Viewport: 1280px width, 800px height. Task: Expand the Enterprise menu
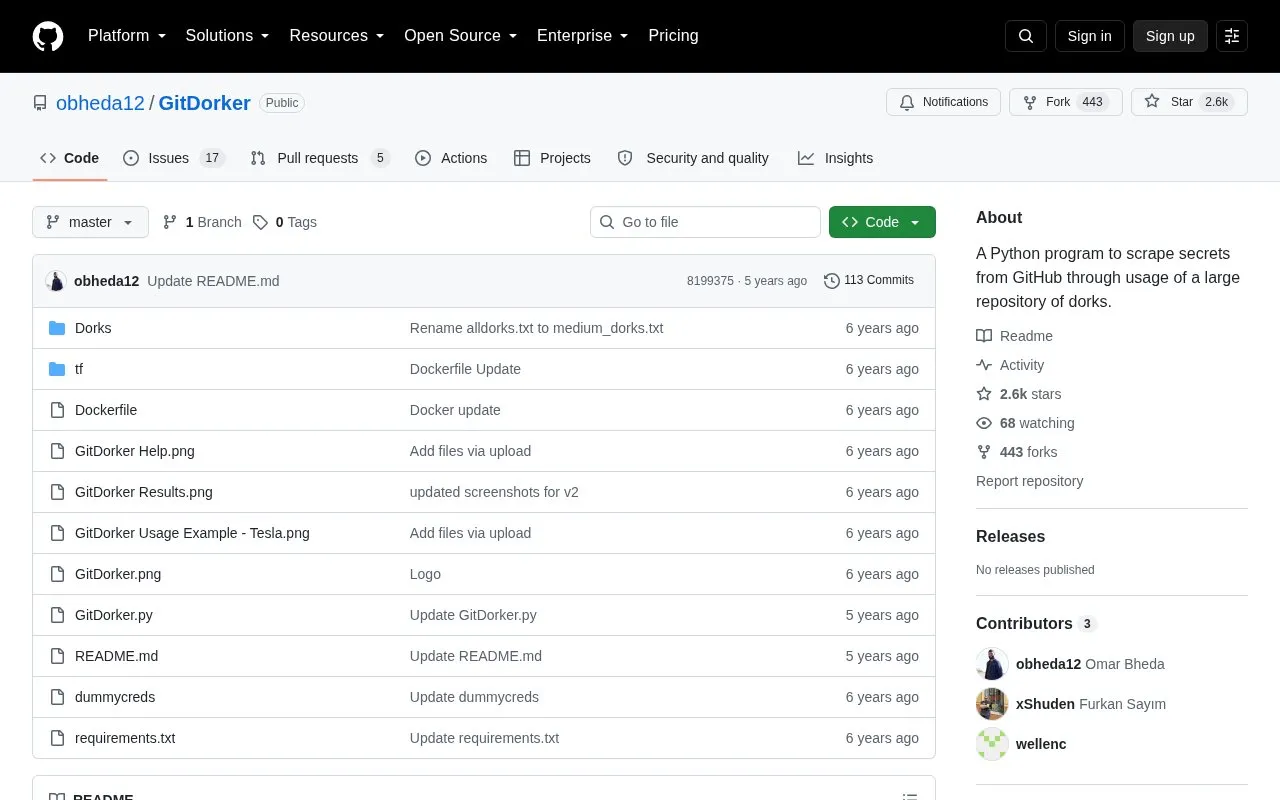tap(583, 36)
